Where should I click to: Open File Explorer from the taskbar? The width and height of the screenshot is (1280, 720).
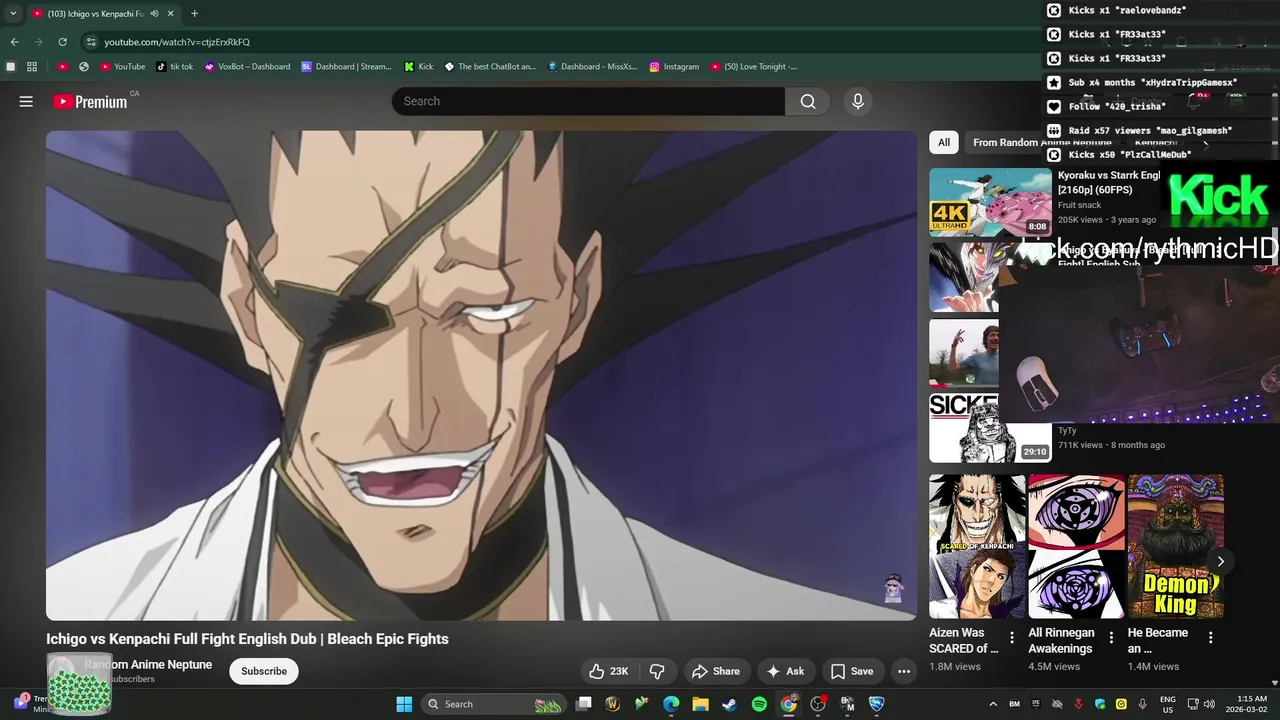click(700, 704)
